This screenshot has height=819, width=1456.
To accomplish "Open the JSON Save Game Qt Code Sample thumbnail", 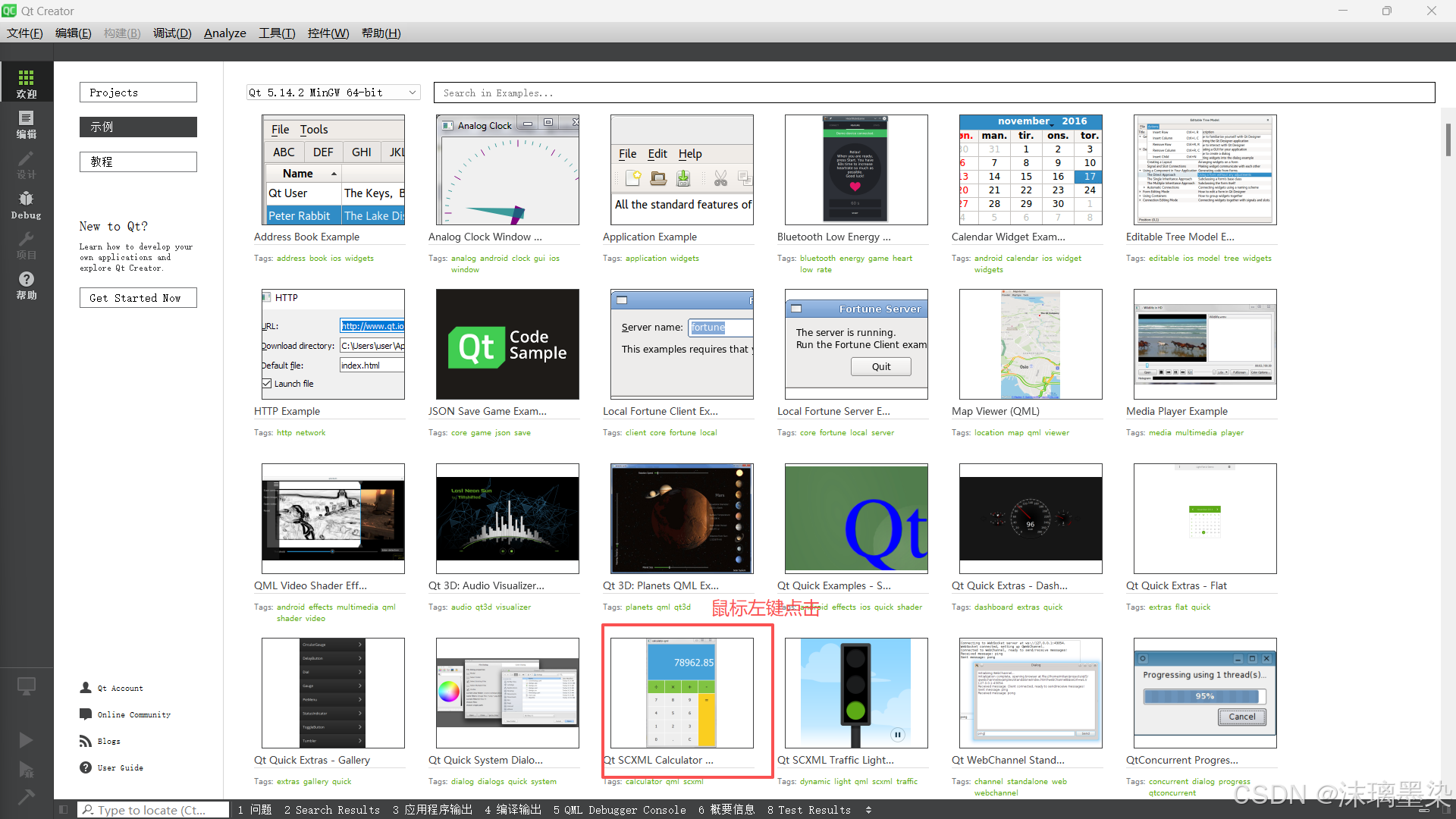I will point(507,344).
